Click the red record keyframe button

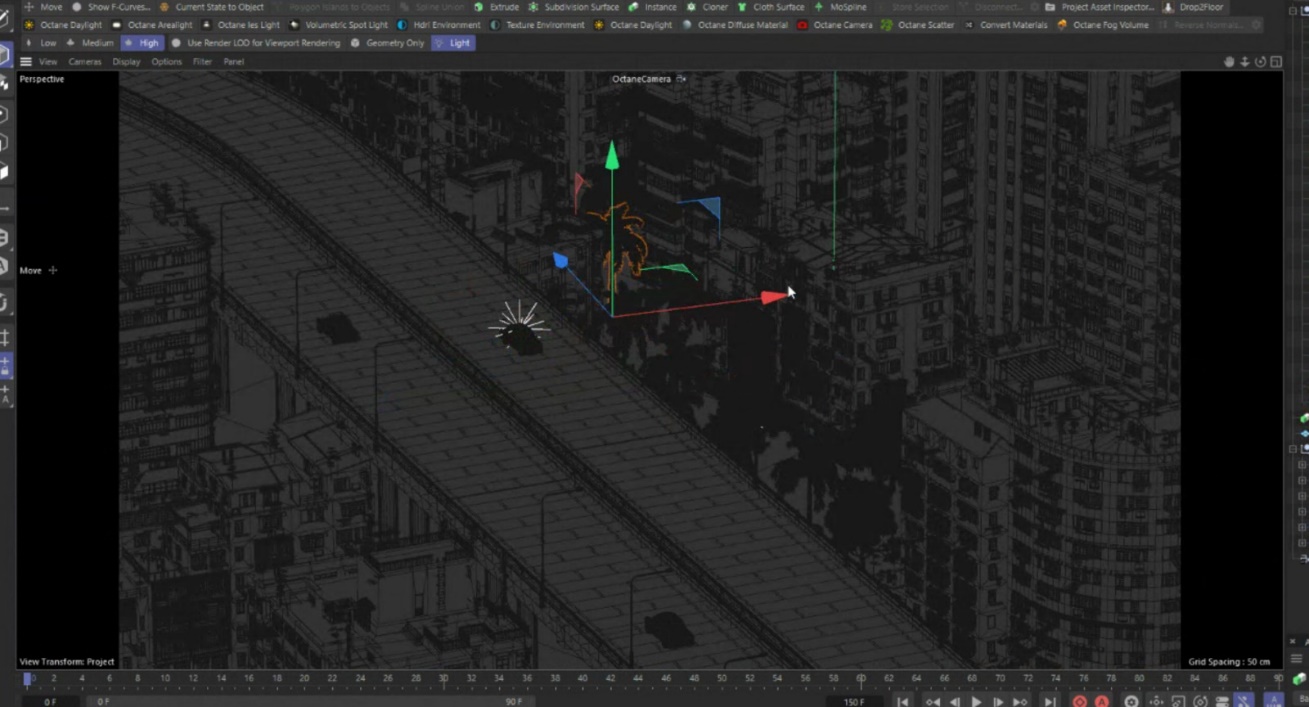tap(1079, 701)
